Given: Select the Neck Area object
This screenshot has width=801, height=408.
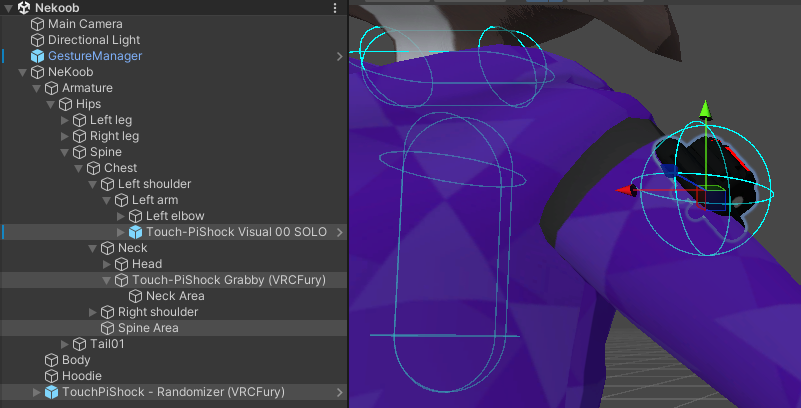Looking at the screenshot, I should [x=175, y=296].
